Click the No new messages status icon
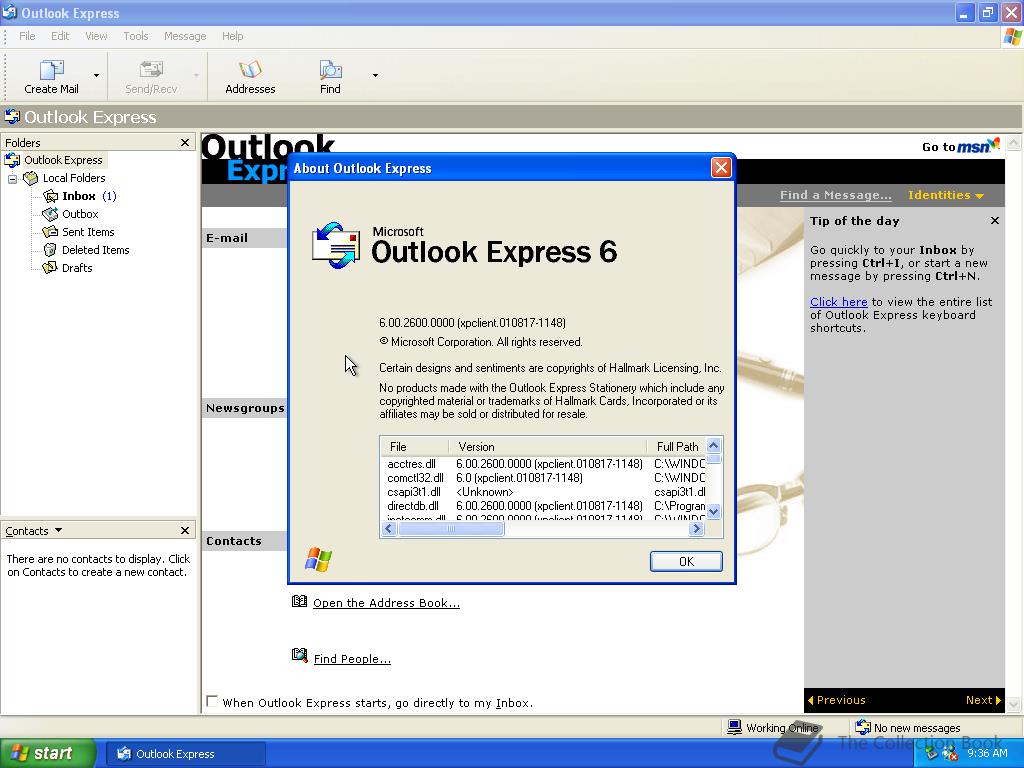1024x768 pixels. 863,727
